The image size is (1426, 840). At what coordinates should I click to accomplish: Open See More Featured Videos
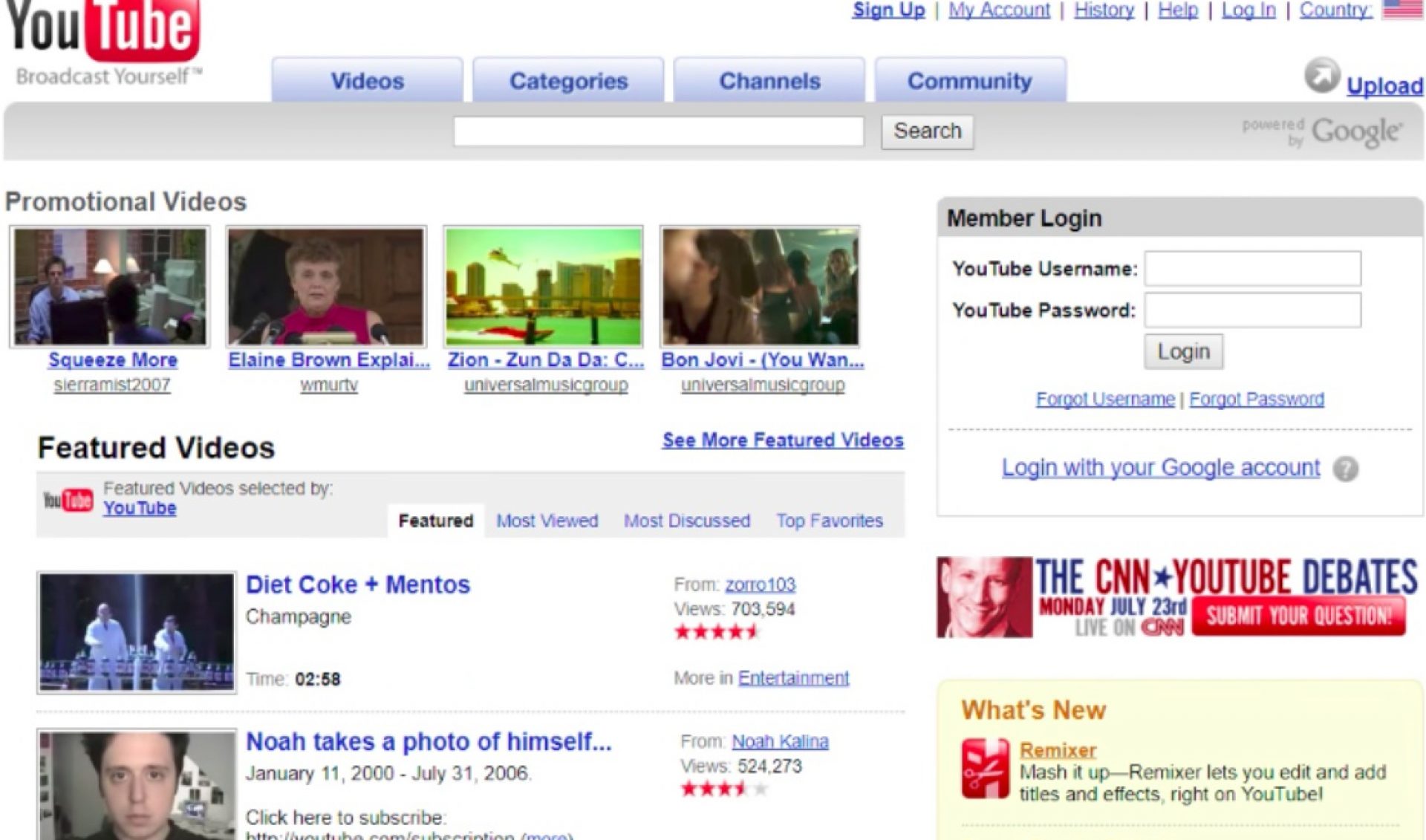tap(782, 440)
